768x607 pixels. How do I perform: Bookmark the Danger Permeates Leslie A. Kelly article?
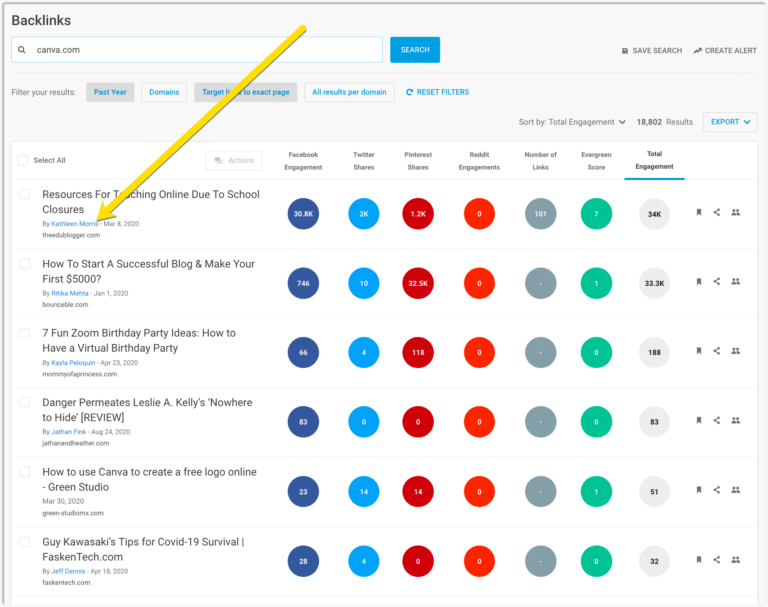click(699, 420)
